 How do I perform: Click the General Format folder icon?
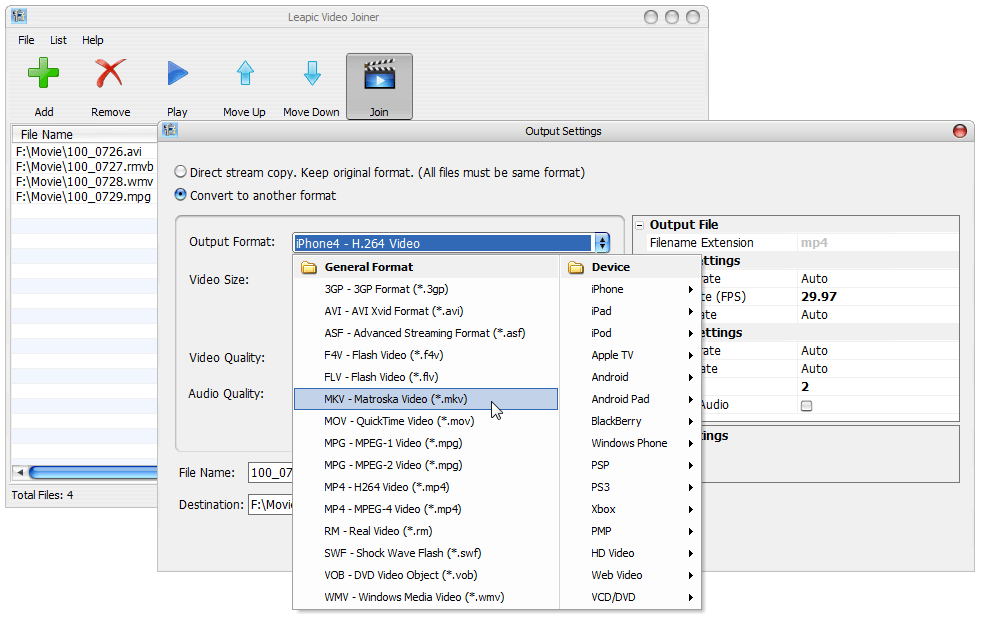click(309, 267)
